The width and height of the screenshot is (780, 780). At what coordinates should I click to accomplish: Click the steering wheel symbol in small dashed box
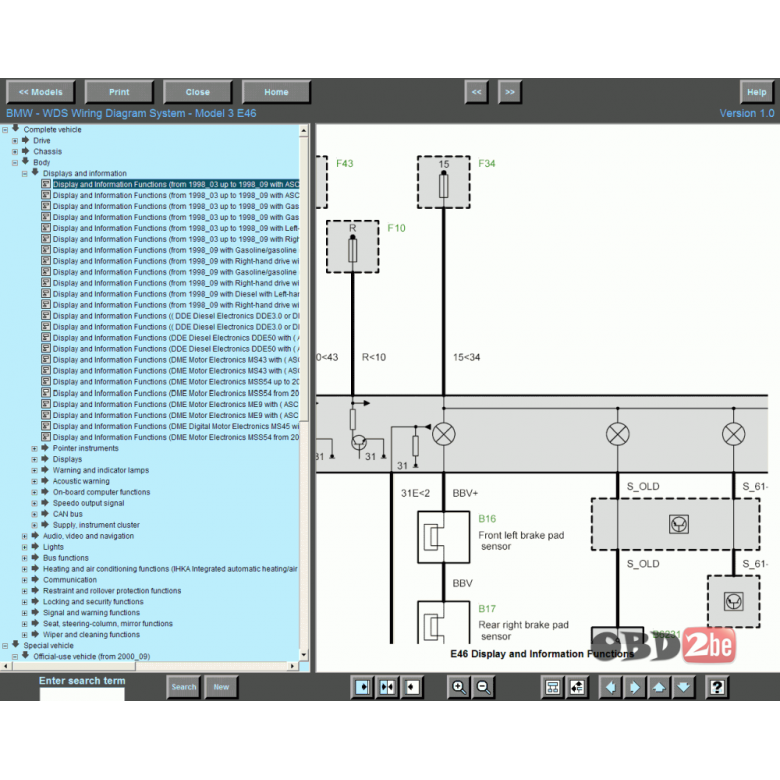(733, 601)
